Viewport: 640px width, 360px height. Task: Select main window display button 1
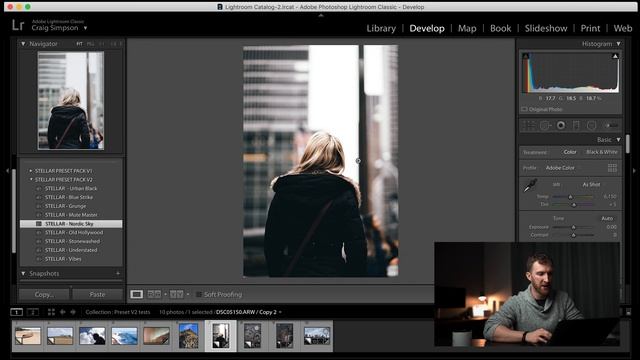16,312
